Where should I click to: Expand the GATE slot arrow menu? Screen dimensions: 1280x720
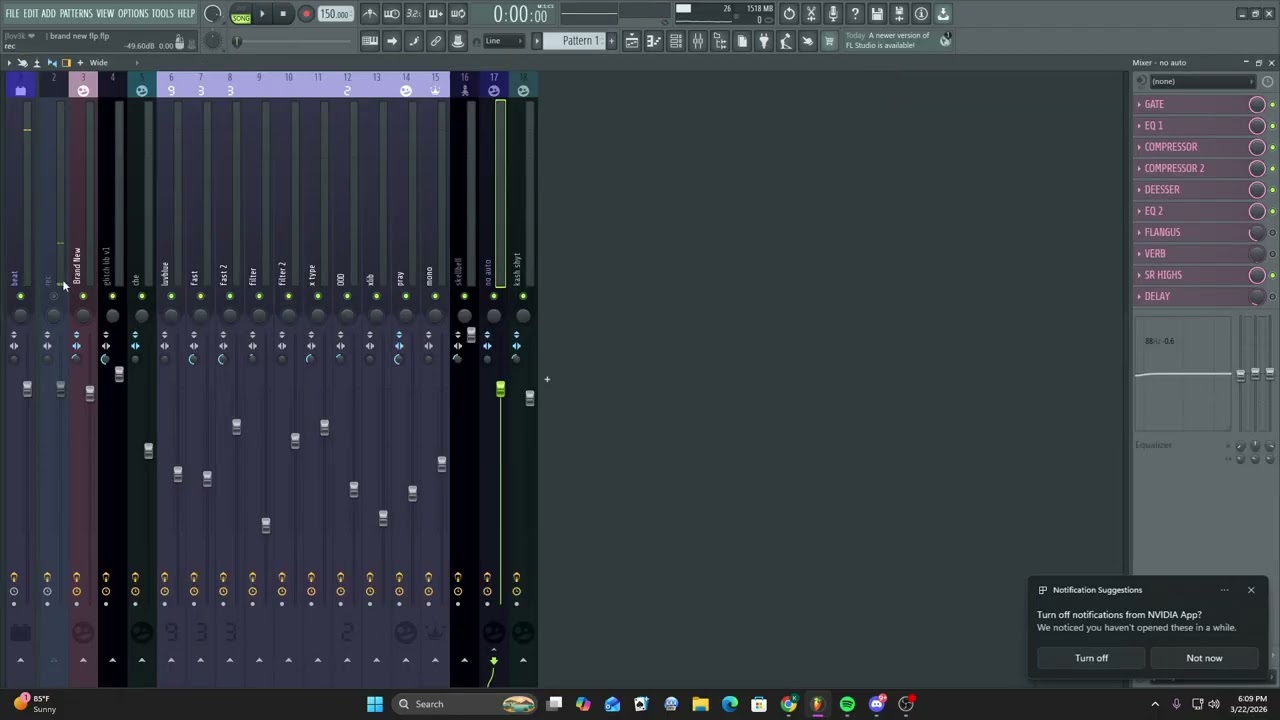point(1139,105)
